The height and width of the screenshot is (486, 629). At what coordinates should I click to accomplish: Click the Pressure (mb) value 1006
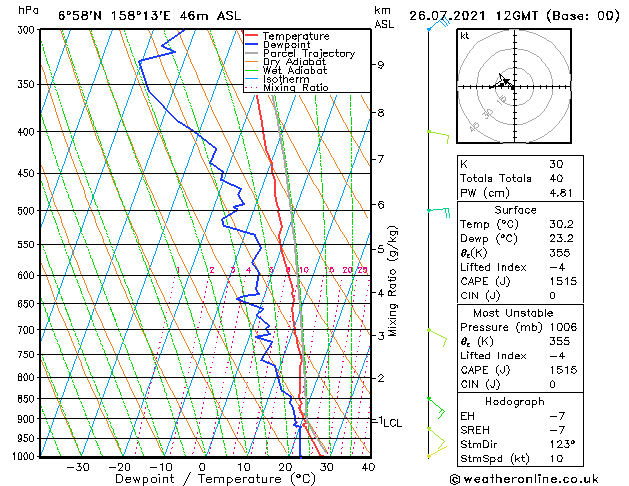(x=563, y=327)
